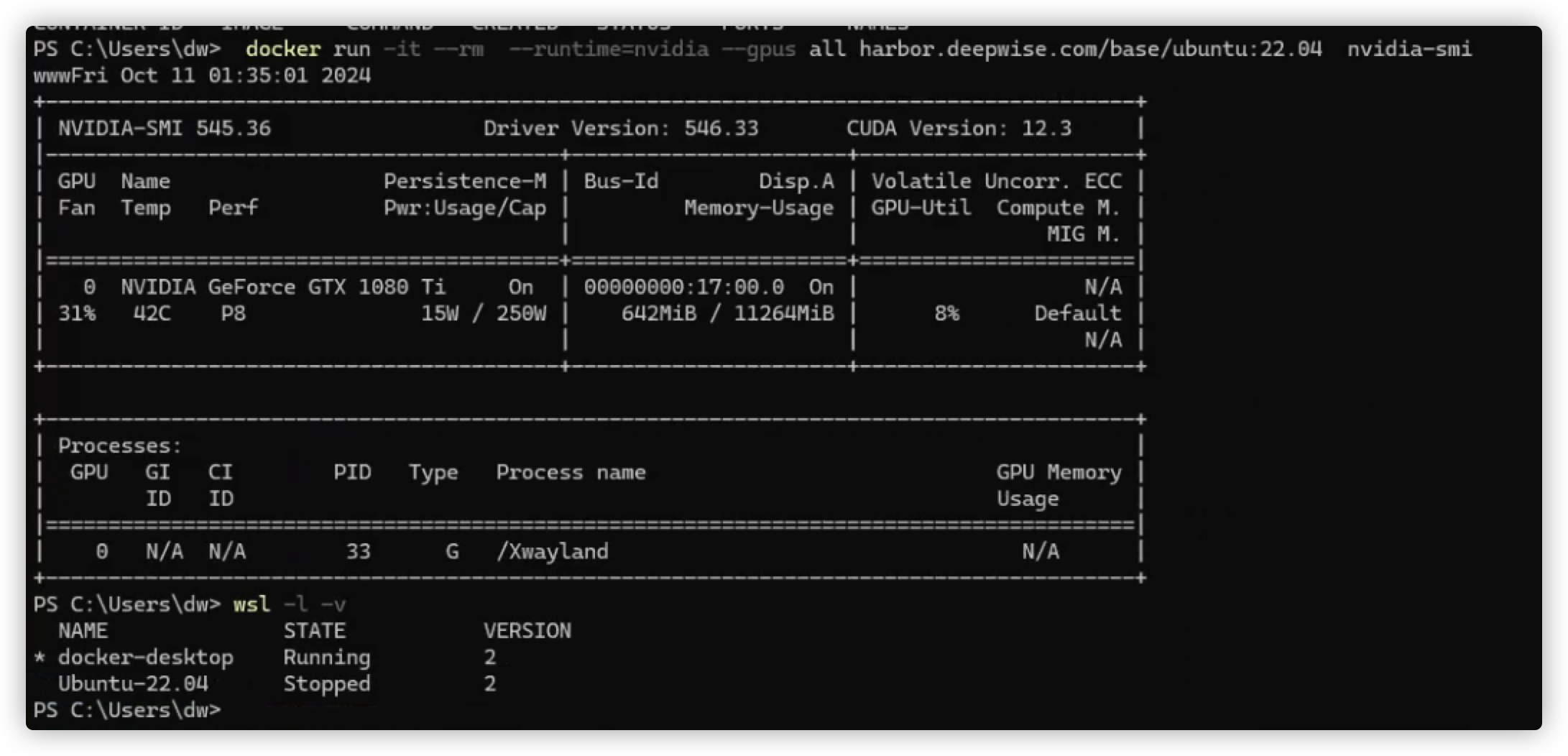Click 'harbor.deepwise.com/base/ubuntu:22.04' image path

[x=1090, y=49]
